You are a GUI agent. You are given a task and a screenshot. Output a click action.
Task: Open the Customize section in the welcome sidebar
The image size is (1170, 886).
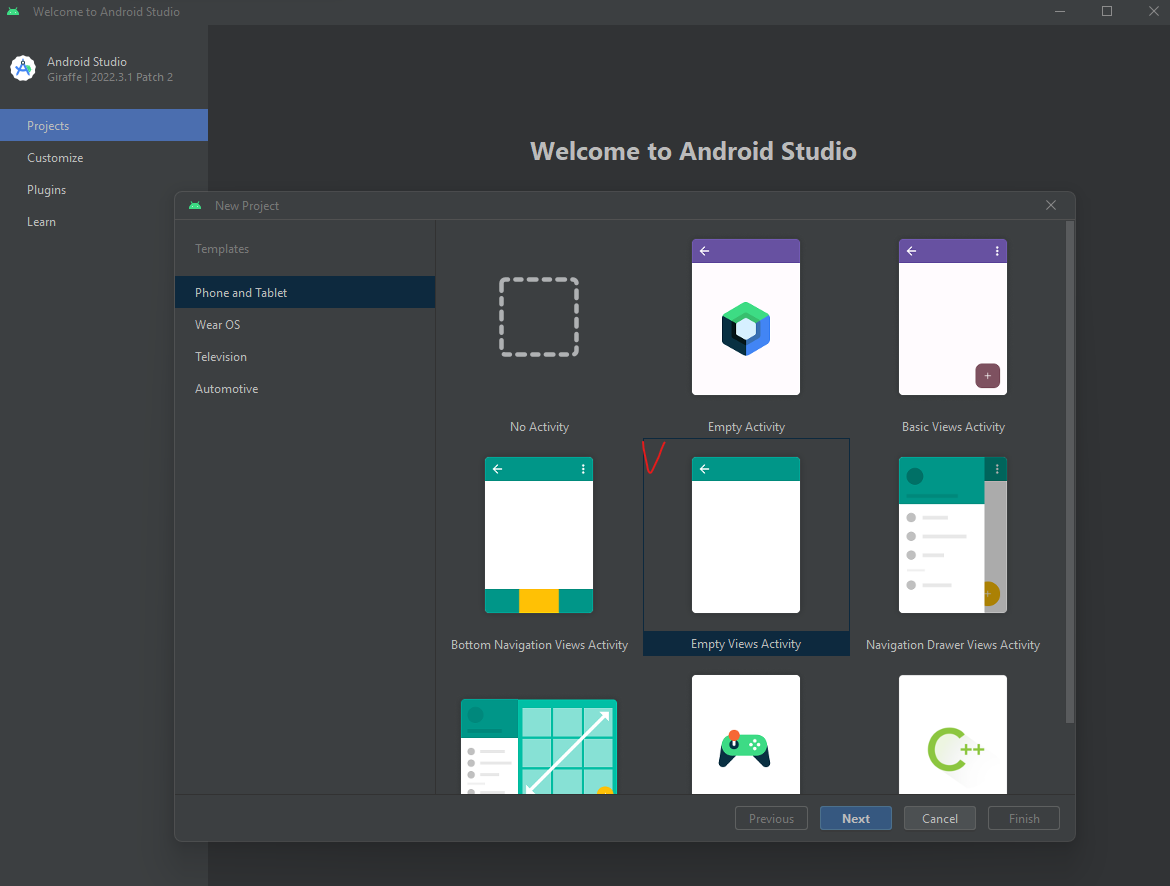click(x=104, y=157)
